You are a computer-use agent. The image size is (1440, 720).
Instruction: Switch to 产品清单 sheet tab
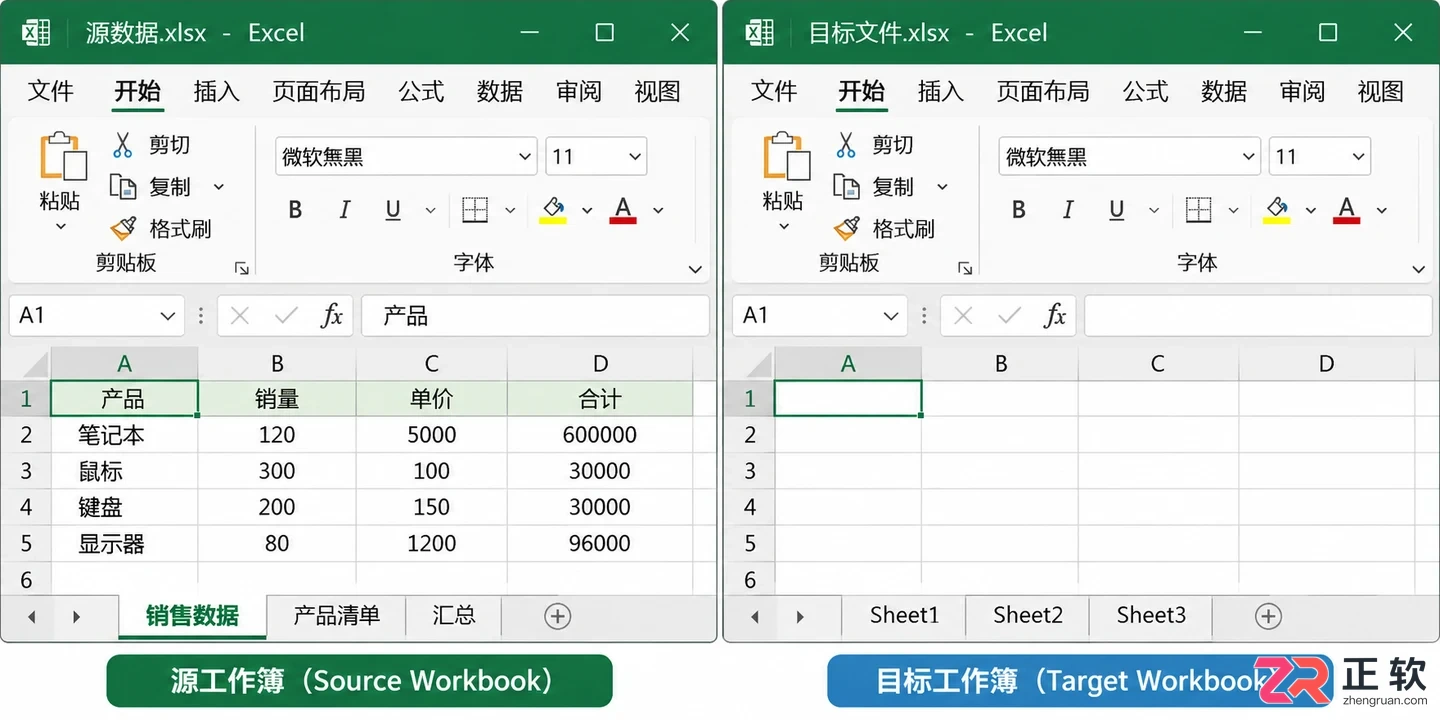coord(336,615)
